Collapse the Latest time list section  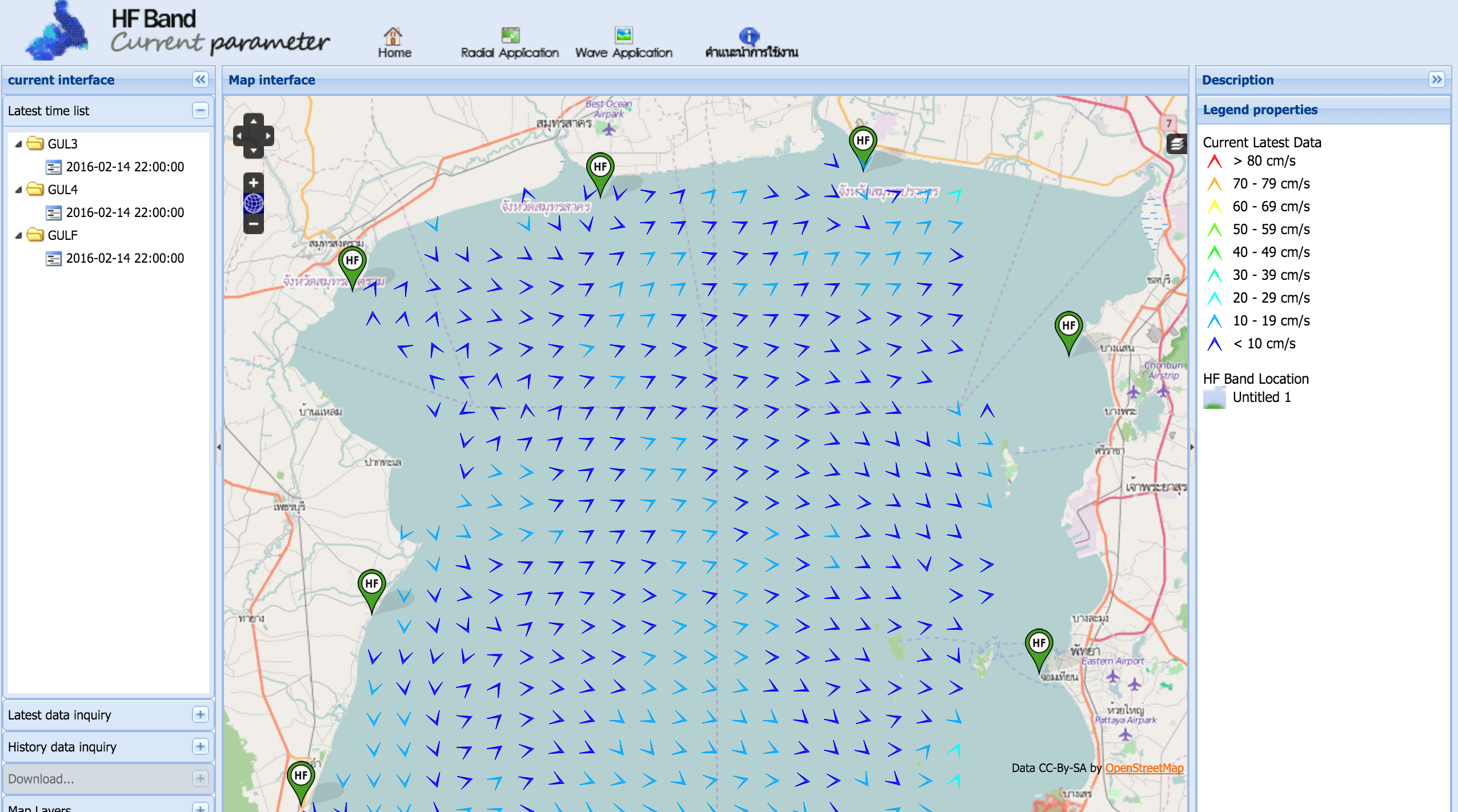[200, 110]
